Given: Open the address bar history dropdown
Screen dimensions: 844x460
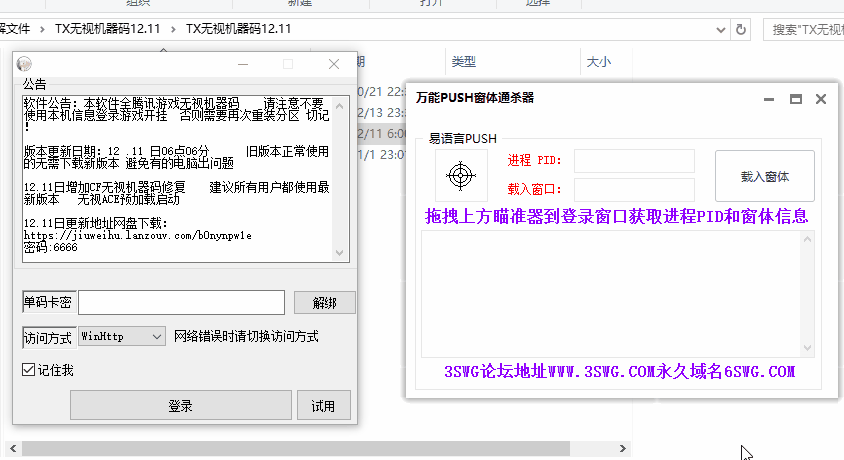Looking at the screenshot, I should [721, 30].
